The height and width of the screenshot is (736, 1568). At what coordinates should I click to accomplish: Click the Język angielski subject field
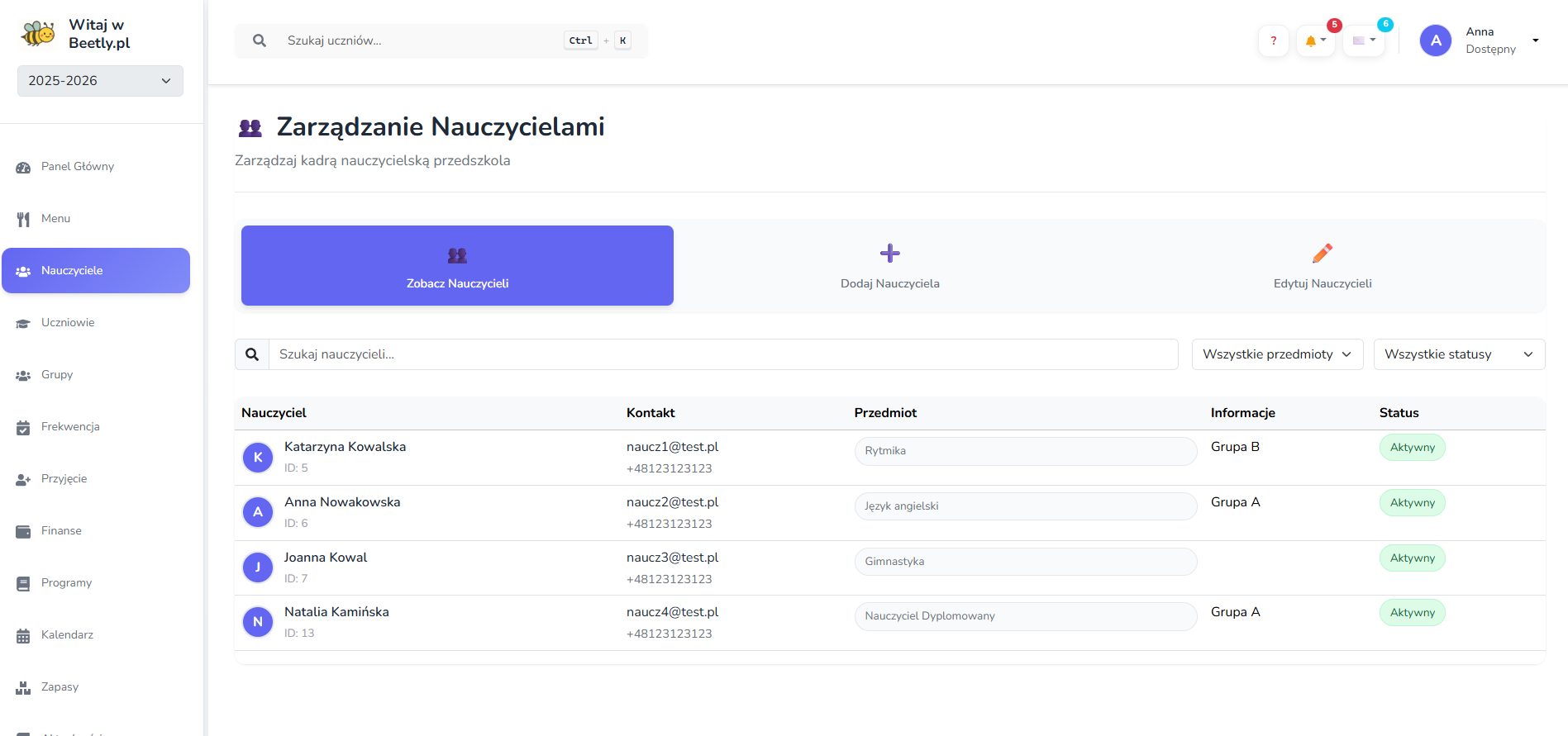(1026, 506)
